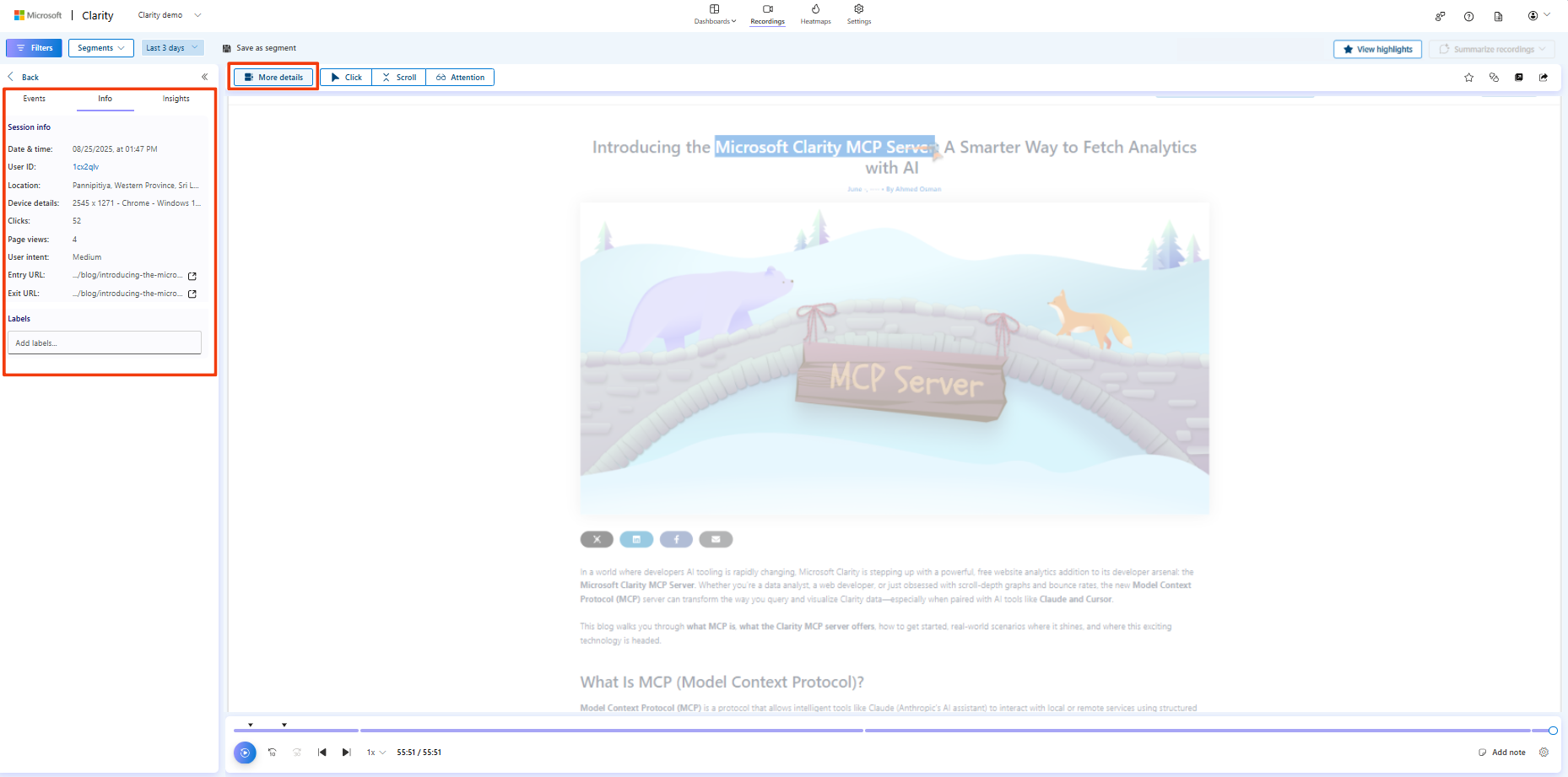Open the Dashboards menu
This screenshot has height=777, width=1568.
(715, 14)
